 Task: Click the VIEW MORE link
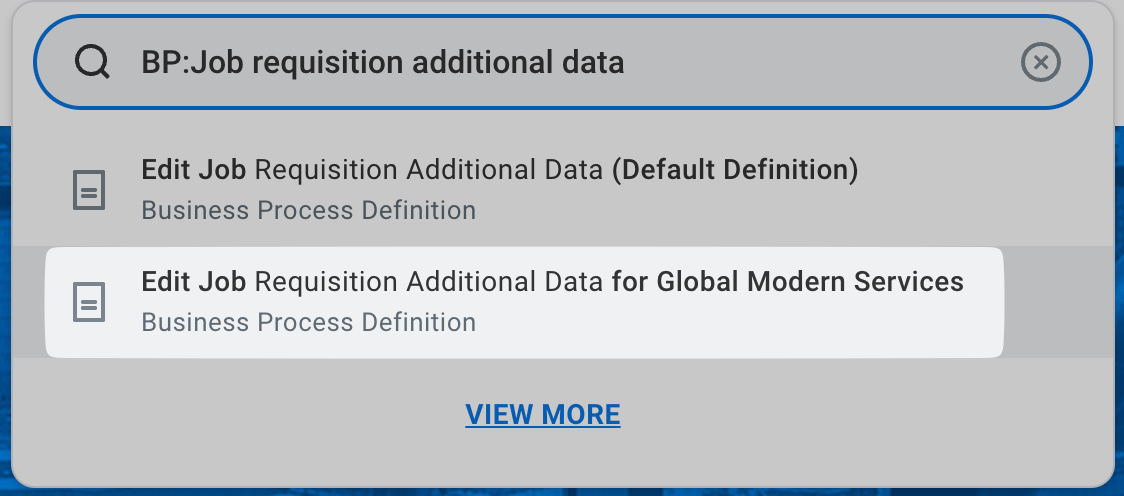pos(543,414)
